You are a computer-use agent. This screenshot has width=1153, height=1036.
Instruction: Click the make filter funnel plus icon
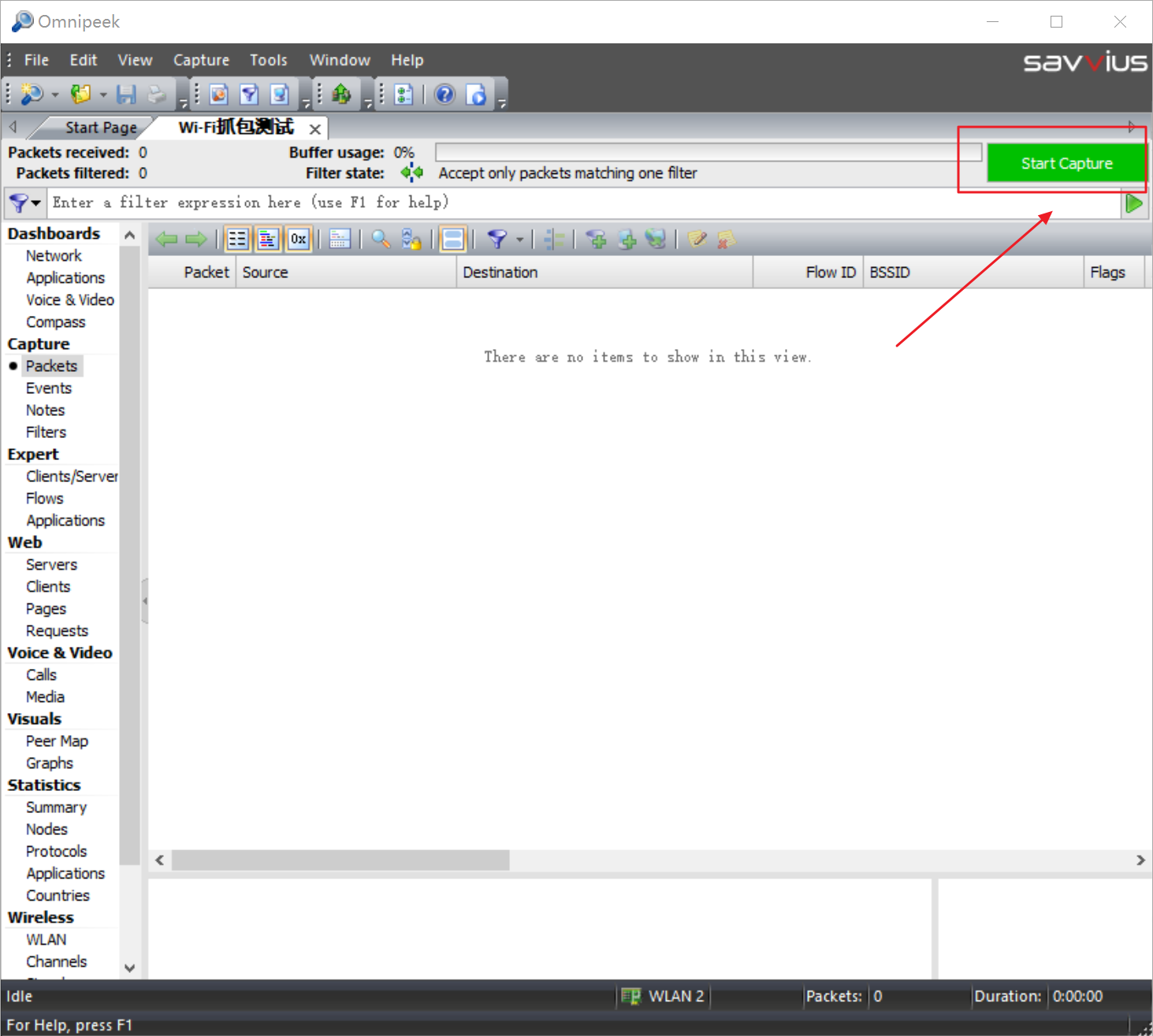pyautogui.click(x=597, y=240)
